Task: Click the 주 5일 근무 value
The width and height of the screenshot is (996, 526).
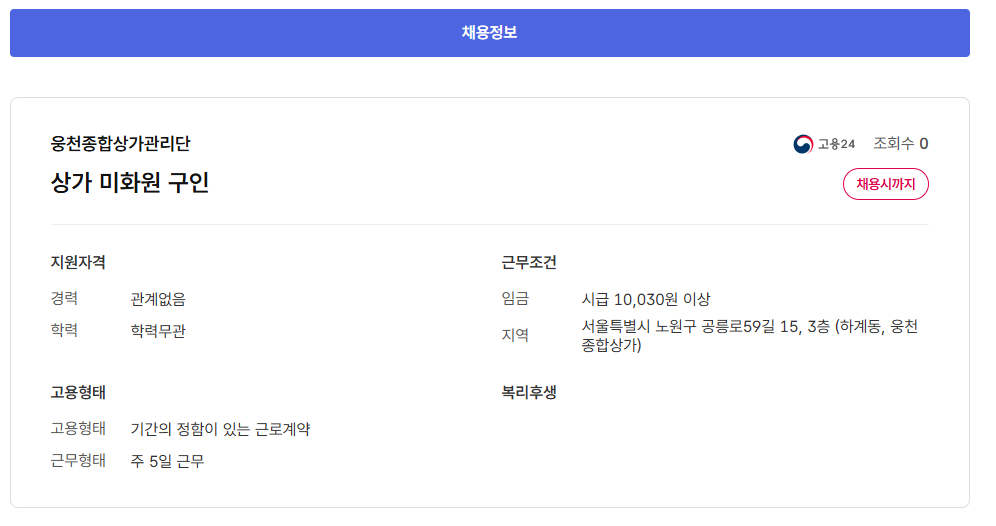Action: tap(167, 461)
